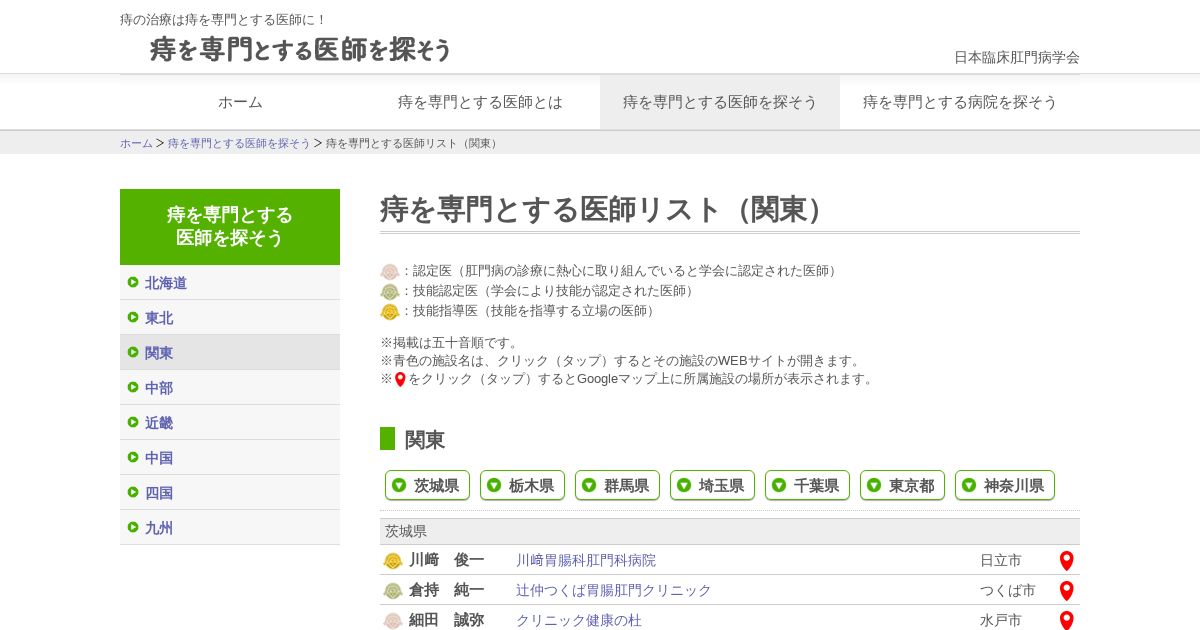Select the 痔を専門とする医師を探そう navigation tab
1200x630 pixels.
click(x=720, y=102)
